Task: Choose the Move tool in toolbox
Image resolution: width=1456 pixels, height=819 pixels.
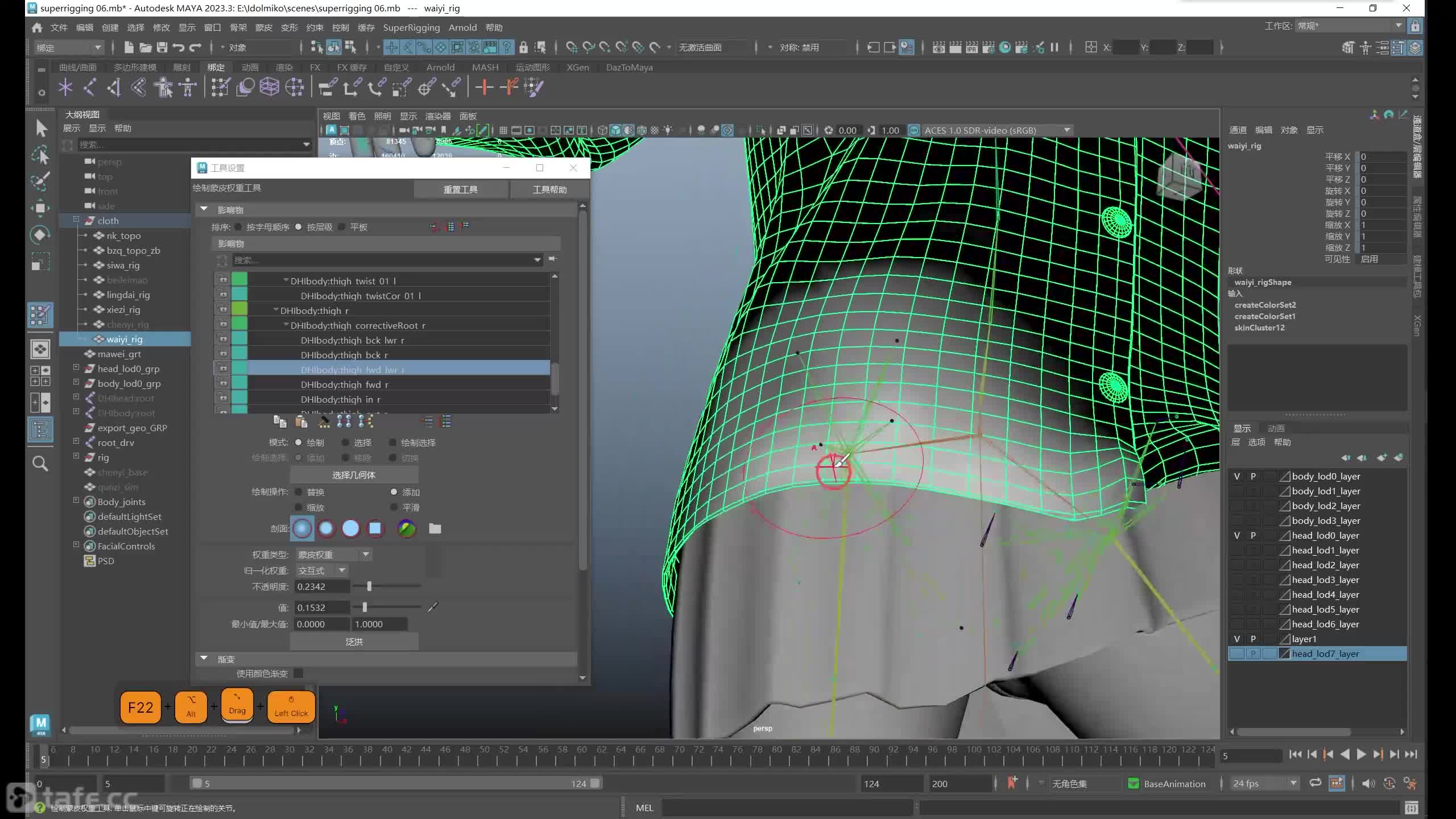Action: tap(40, 208)
